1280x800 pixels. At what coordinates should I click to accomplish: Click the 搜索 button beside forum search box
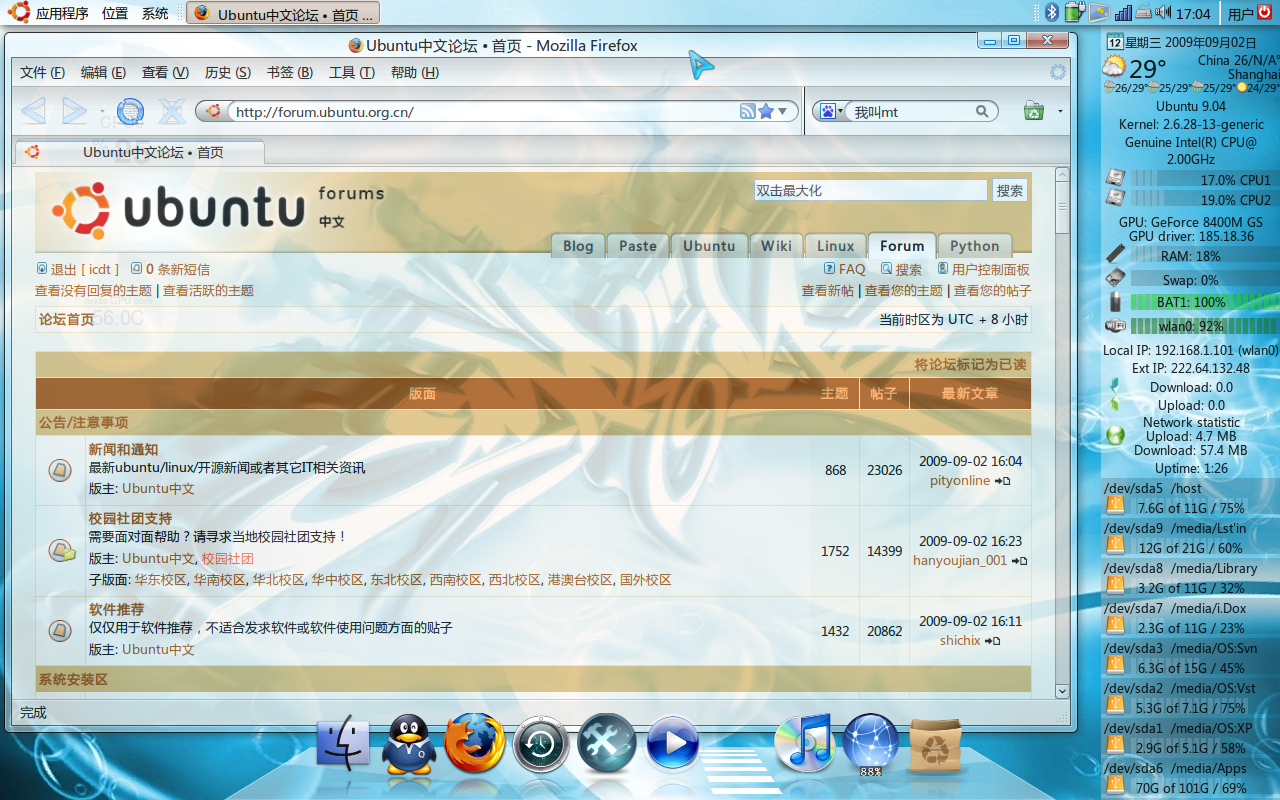1009,190
